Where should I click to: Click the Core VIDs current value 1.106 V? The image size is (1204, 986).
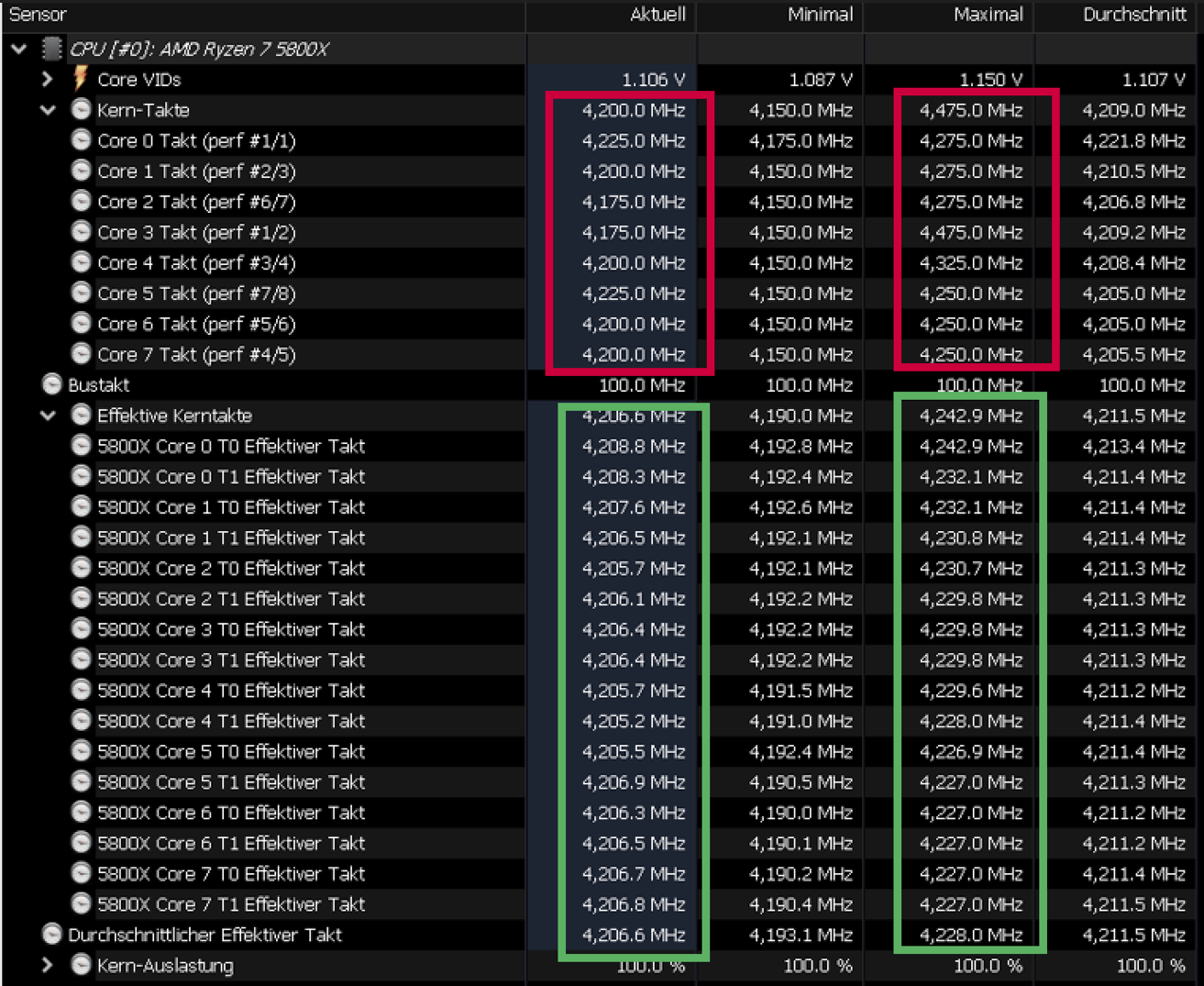[x=653, y=80]
